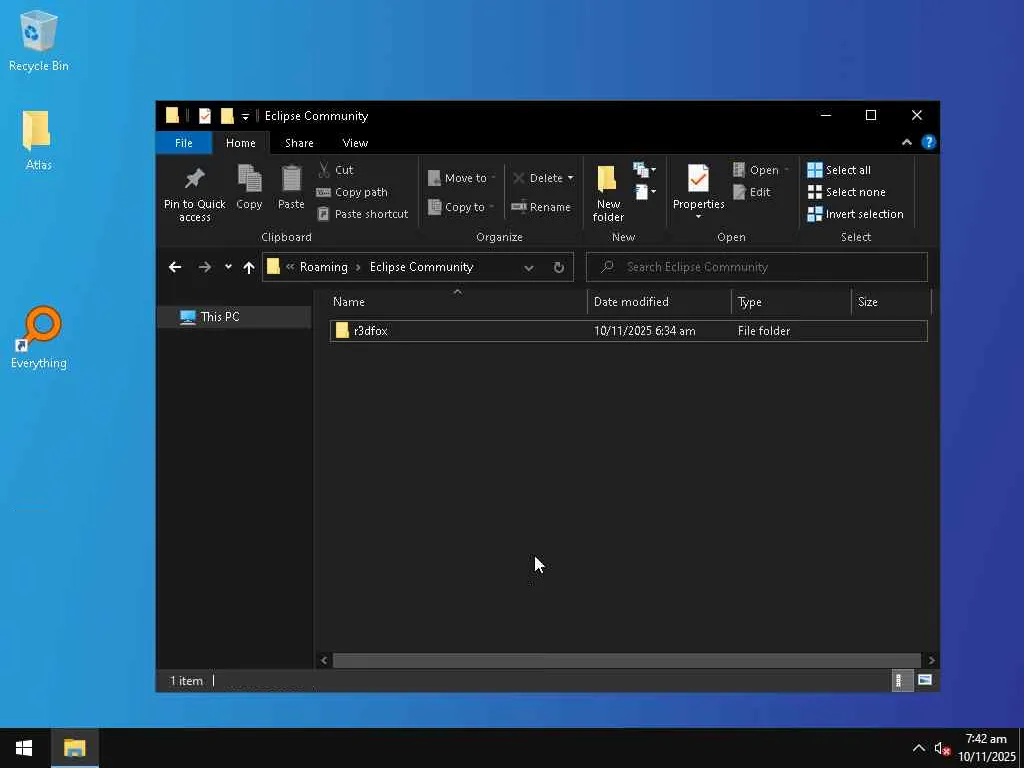Open Explorer help icon
1024x768 pixels.
click(928, 142)
